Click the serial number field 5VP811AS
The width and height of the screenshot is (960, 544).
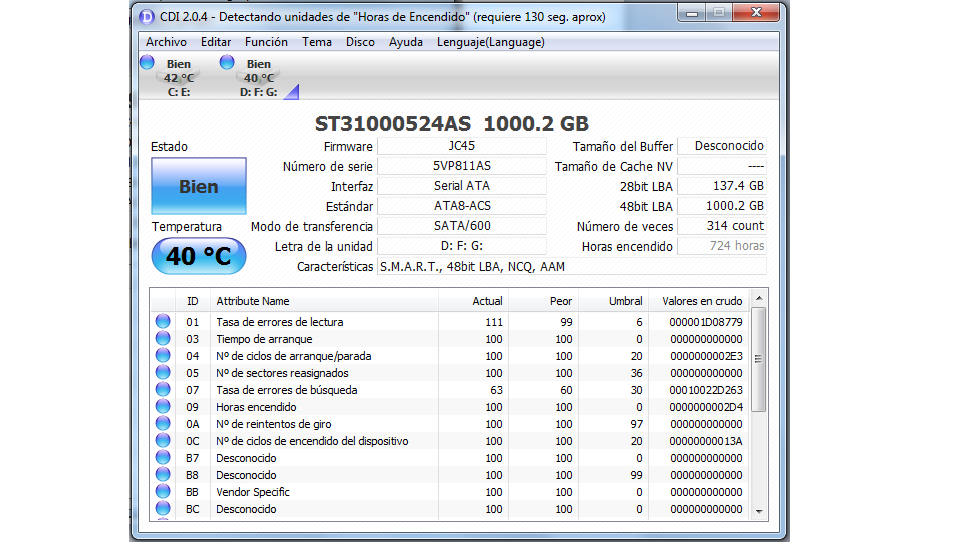(x=462, y=166)
